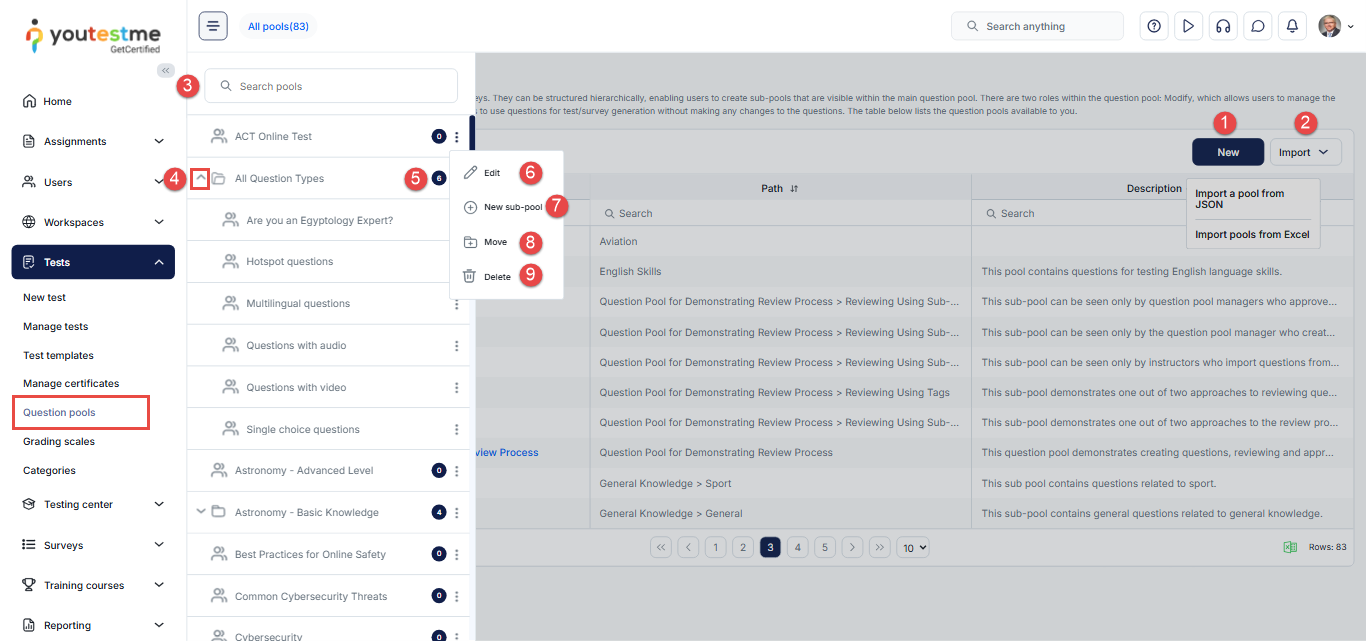Click the play video tutorial icon
This screenshot has height=641, width=1366.
point(1188,26)
